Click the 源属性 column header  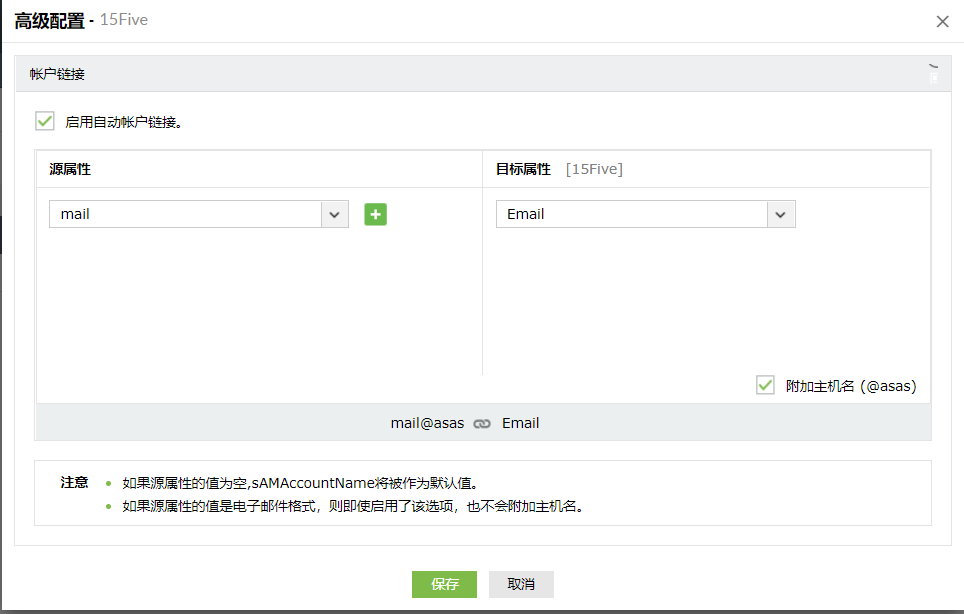72,168
